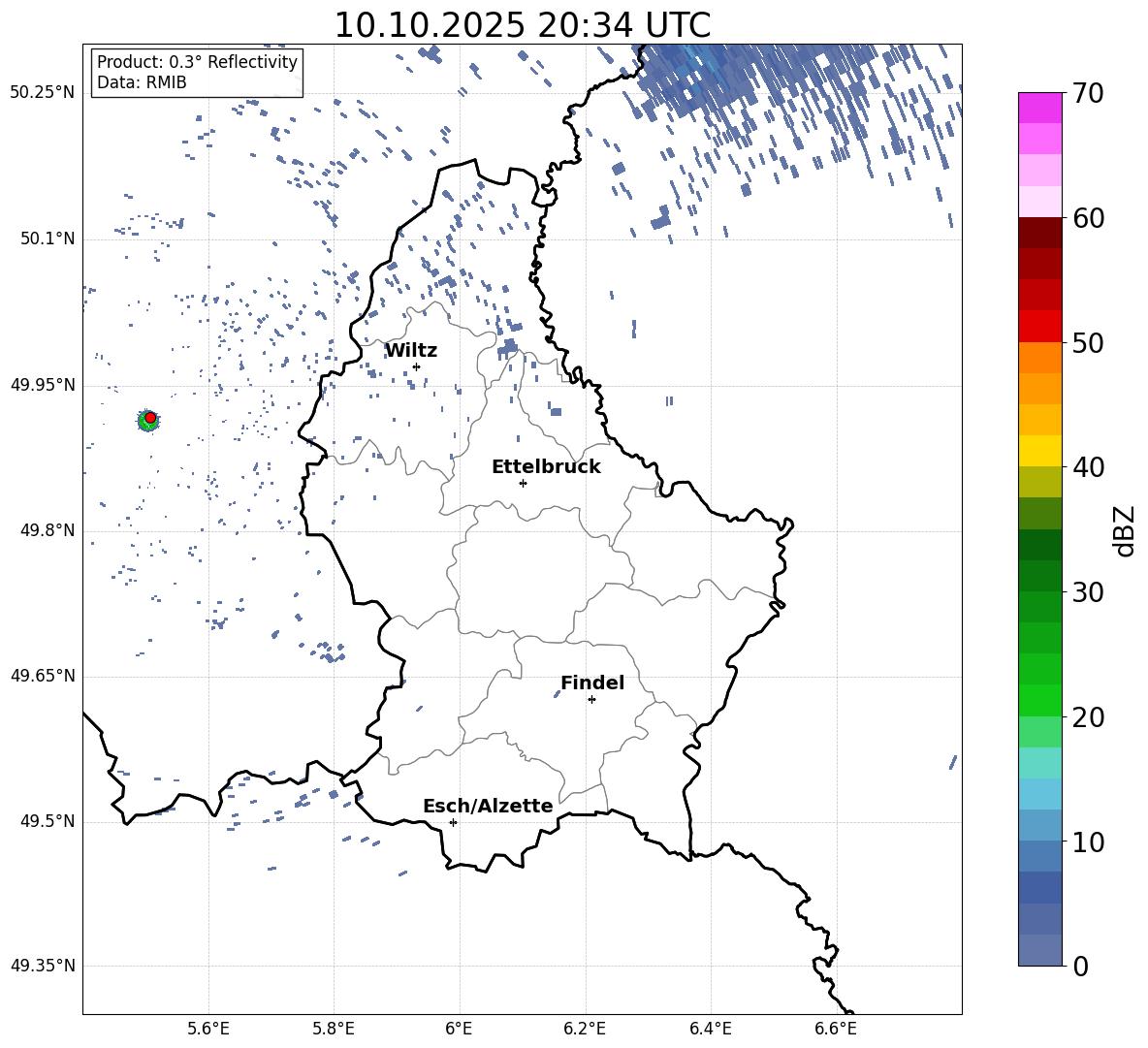Click the 60 tick on the colorbar
The image size is (1148, 1048).
(x=1087, y=218)
